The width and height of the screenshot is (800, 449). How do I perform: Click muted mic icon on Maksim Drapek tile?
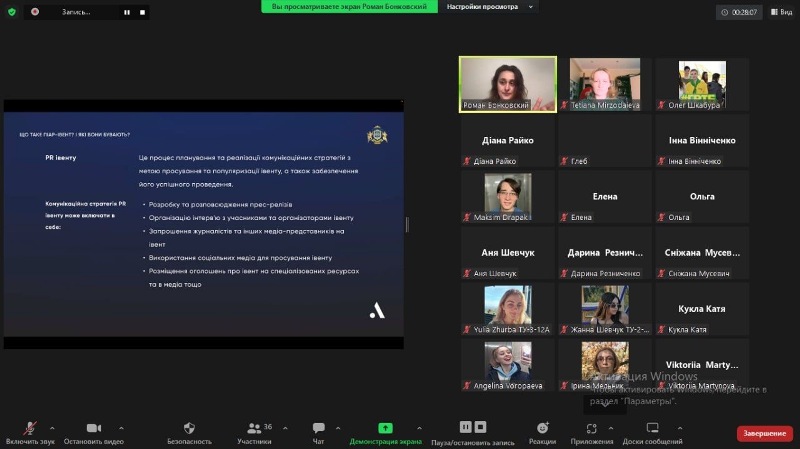click(466, 217)
